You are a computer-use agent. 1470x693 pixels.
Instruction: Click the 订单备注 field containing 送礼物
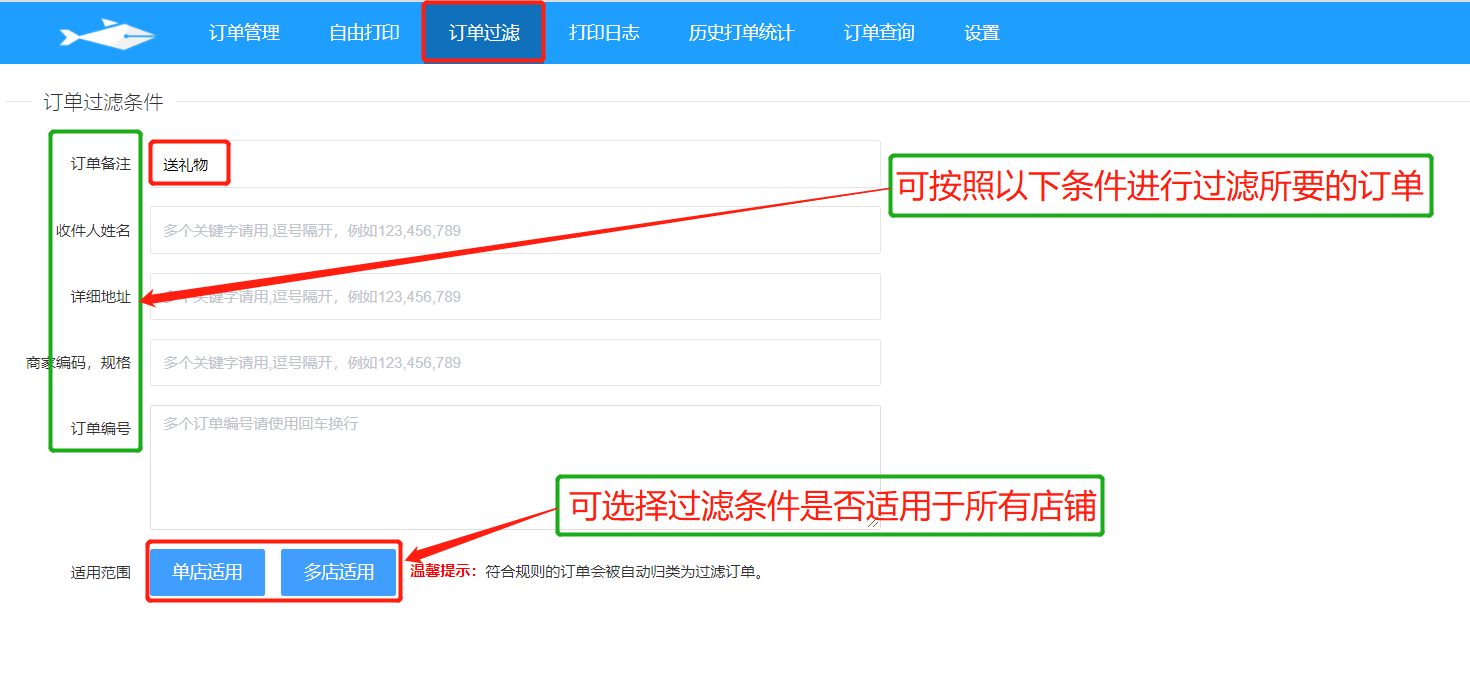point(514,164)
